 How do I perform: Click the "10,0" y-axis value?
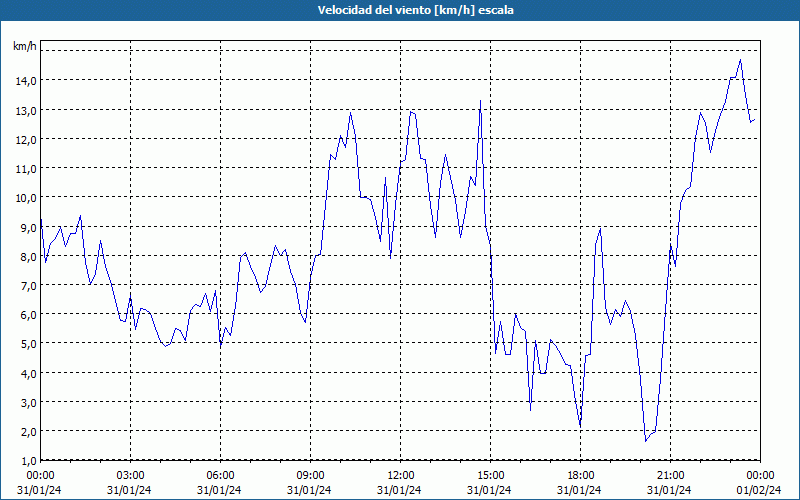click(x=26, y=197)
